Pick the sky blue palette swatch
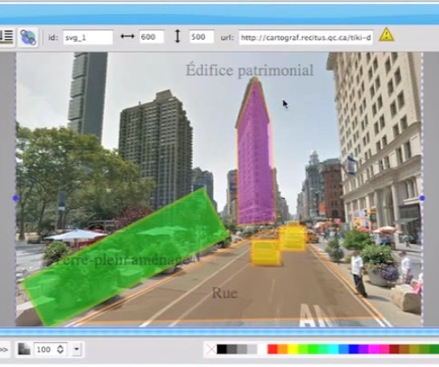439x367 pixels. click(x=344, y=349)
